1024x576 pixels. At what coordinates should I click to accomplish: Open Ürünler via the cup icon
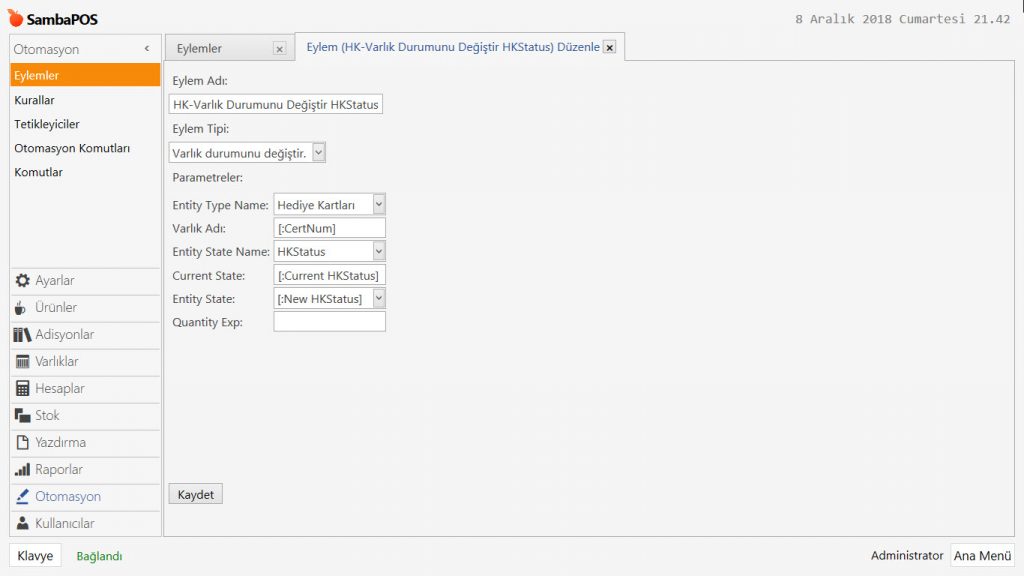pyautogui.click(x=21, y=308)
